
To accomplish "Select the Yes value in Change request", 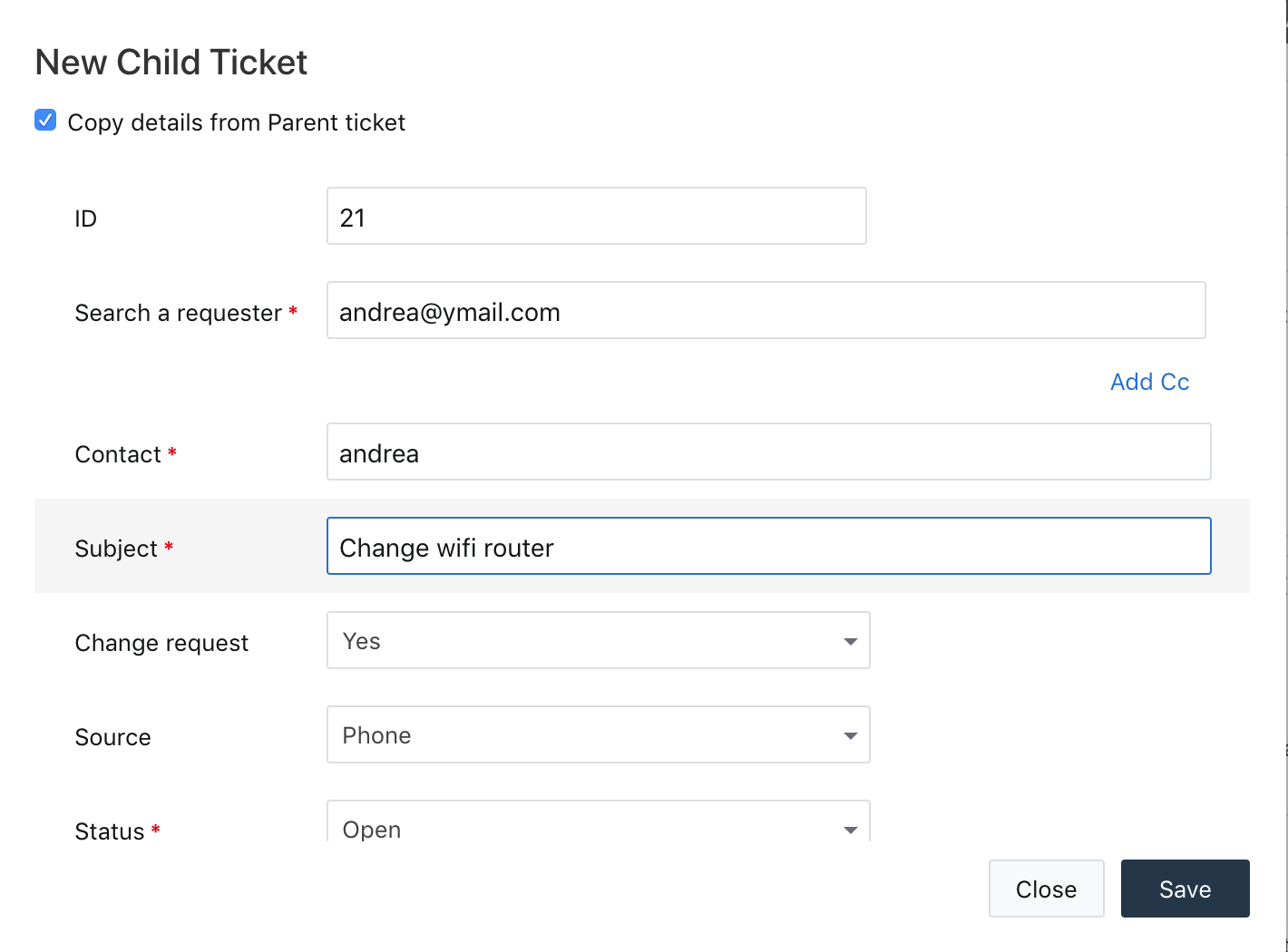I will (x=361, y=640).
